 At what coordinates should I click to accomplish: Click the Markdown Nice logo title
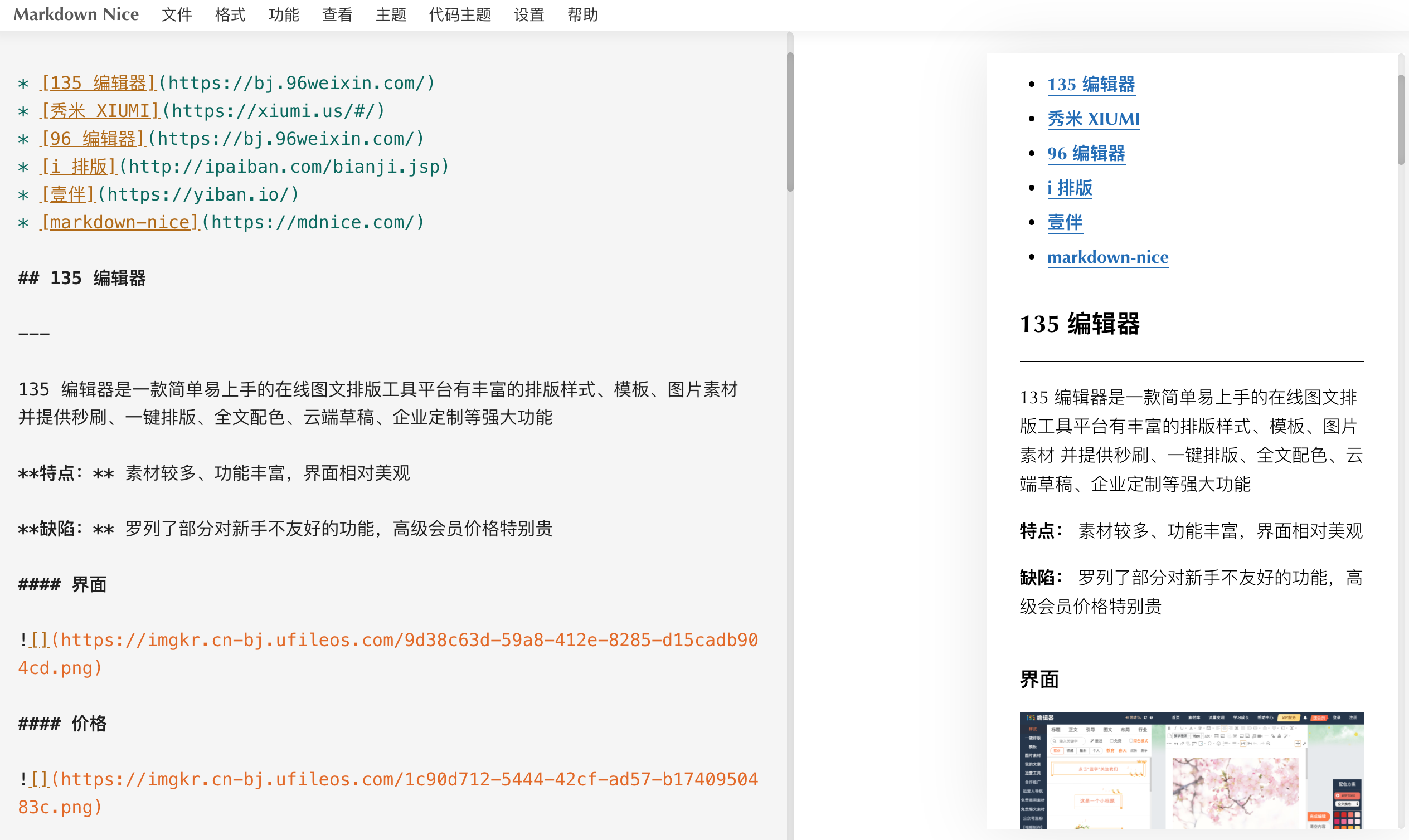76,14
